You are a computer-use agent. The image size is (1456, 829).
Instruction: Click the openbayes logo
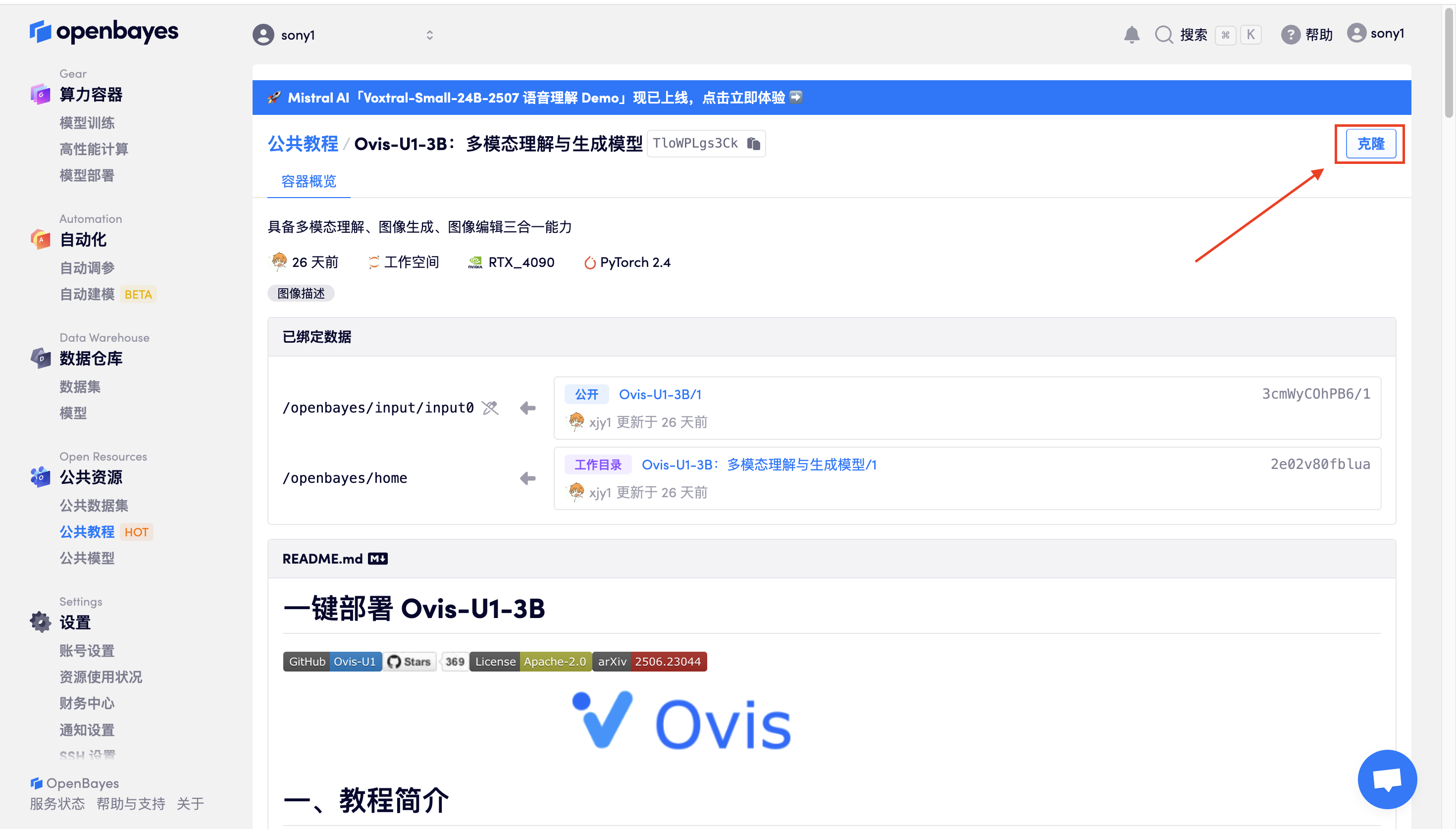104,31
